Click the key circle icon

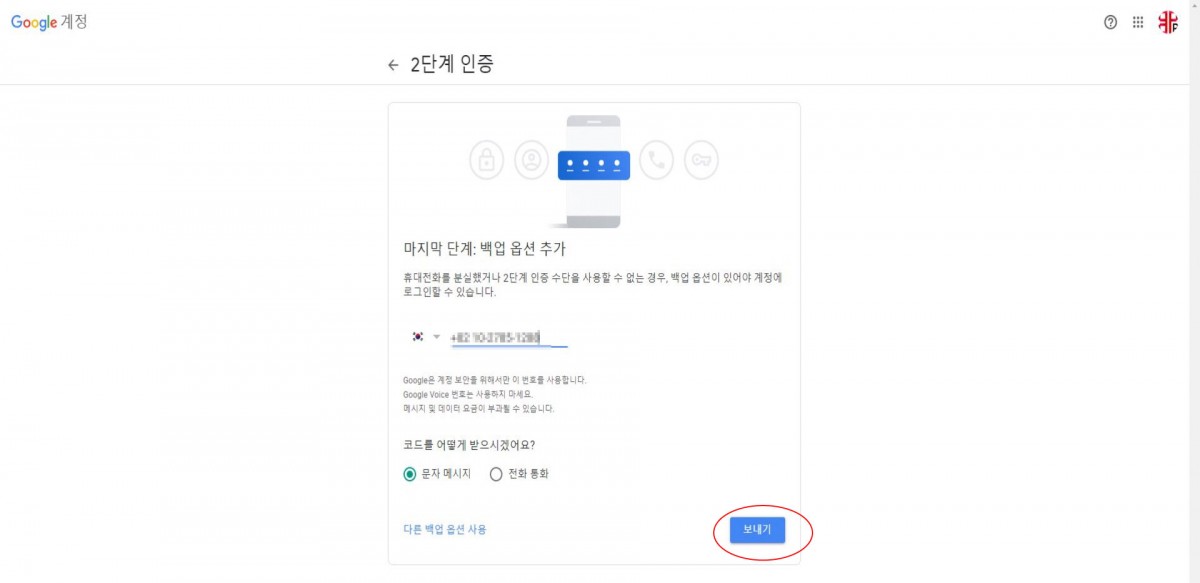[701, 160]
